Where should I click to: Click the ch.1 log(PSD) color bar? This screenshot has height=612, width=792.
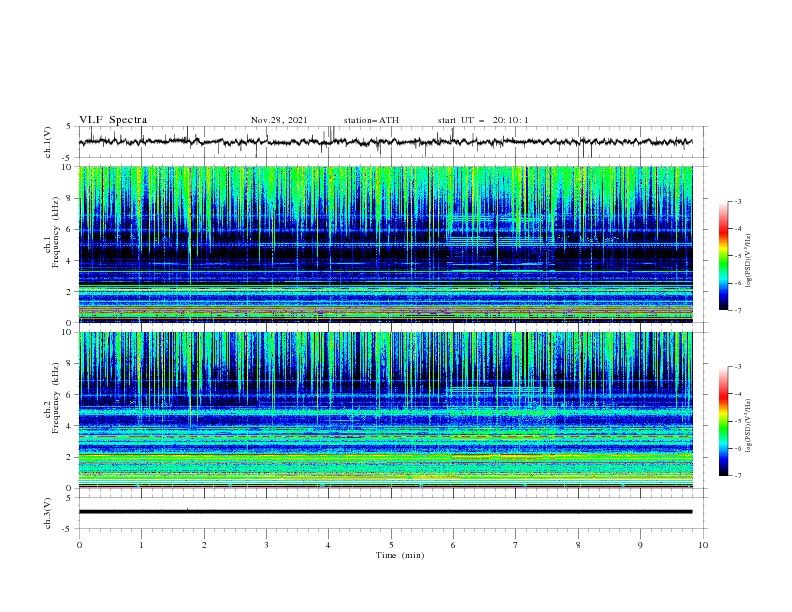pyautogui.click(x=723, y=256)
